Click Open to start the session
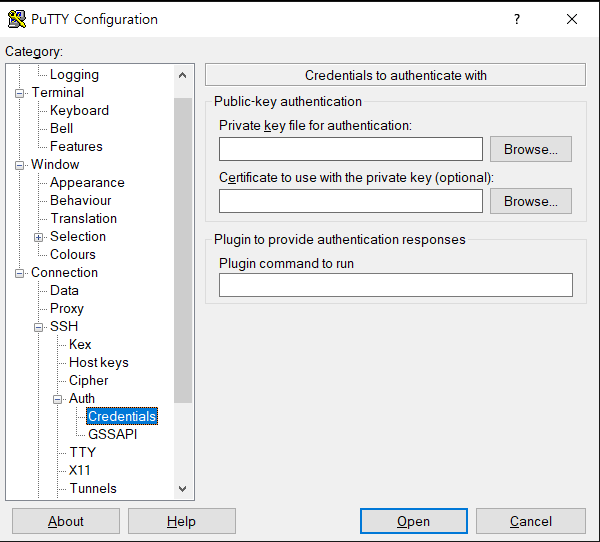 click(x=414, y=521)
